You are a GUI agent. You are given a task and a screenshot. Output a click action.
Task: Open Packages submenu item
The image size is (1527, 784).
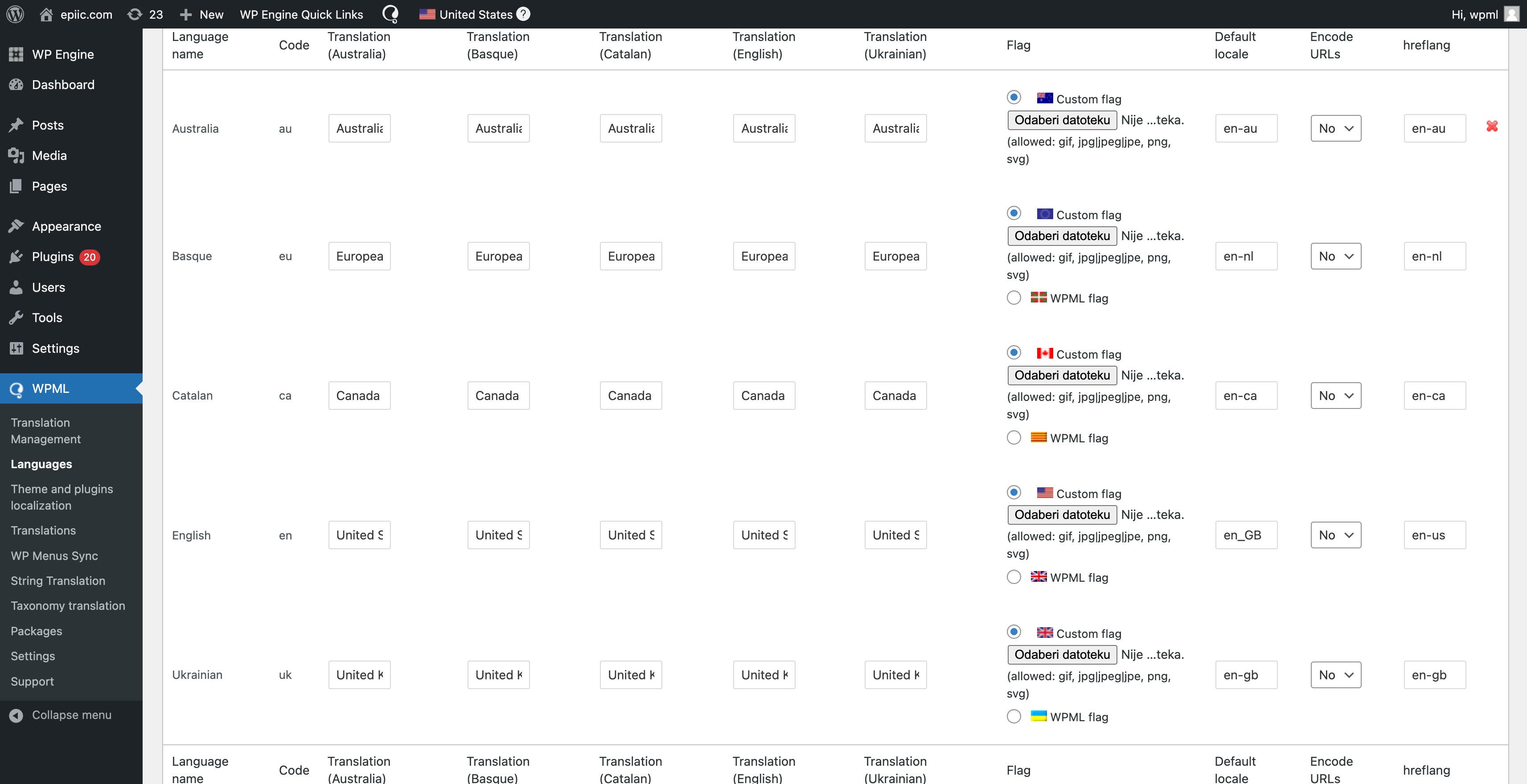click(x=36, y=631)
